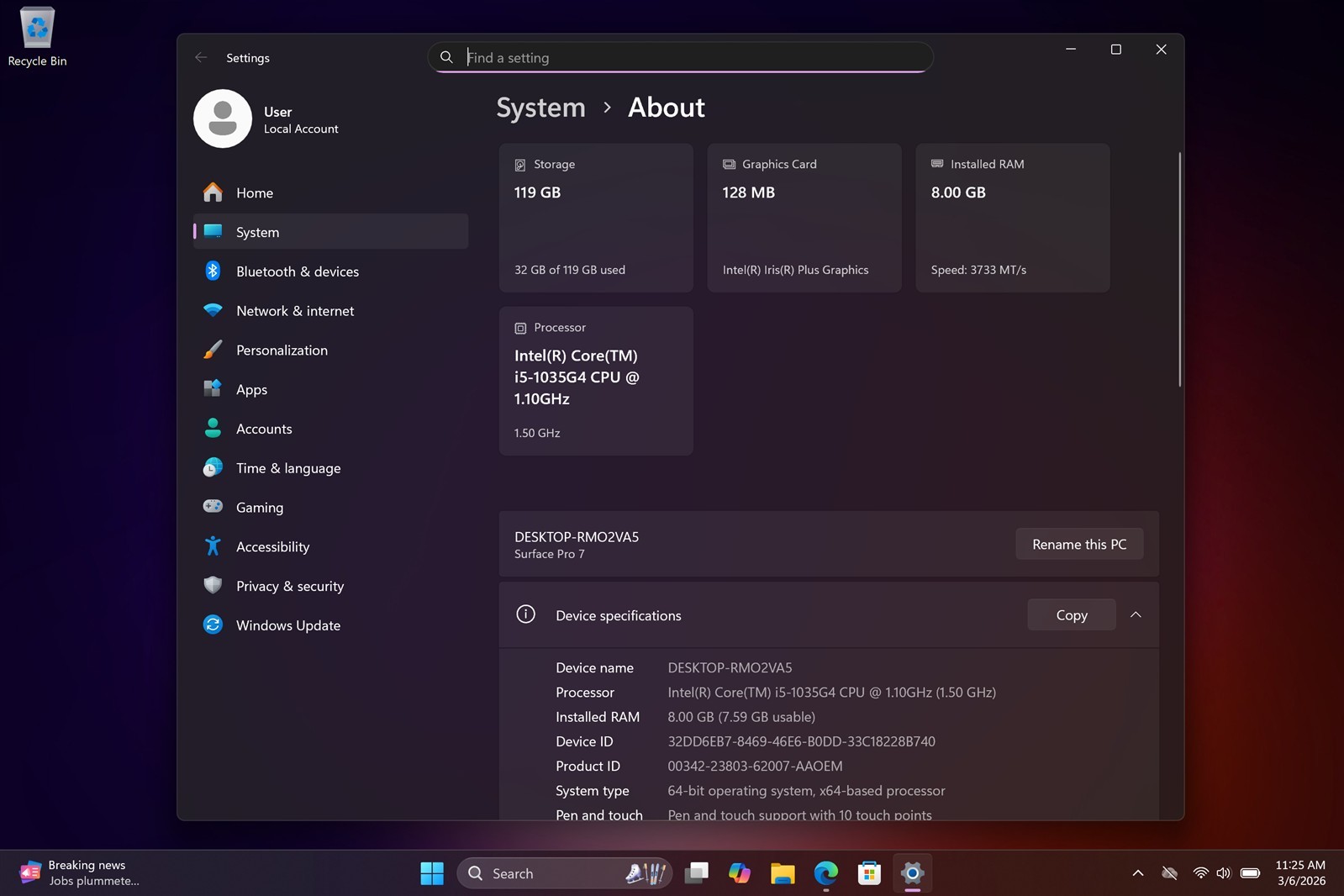Click the settings page vertical scrollbar
1344x896 pixels.
[1179, 269]
